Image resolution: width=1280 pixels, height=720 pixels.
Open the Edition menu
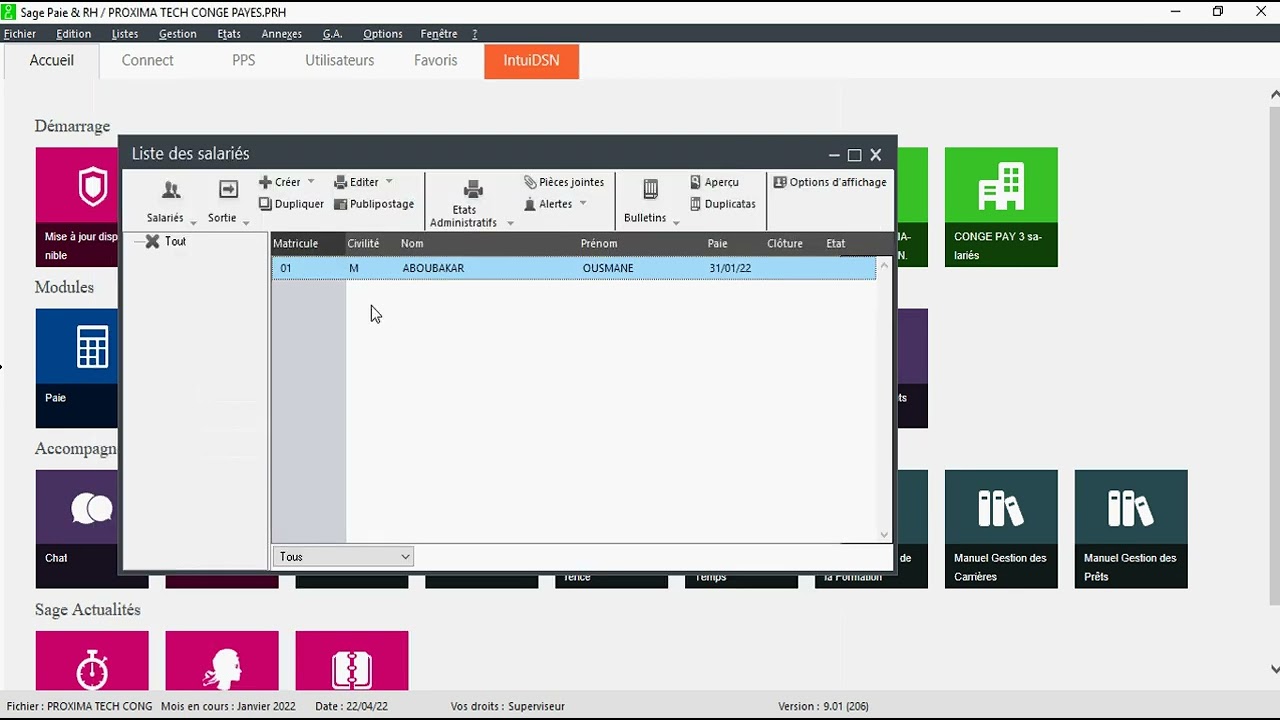73,33
